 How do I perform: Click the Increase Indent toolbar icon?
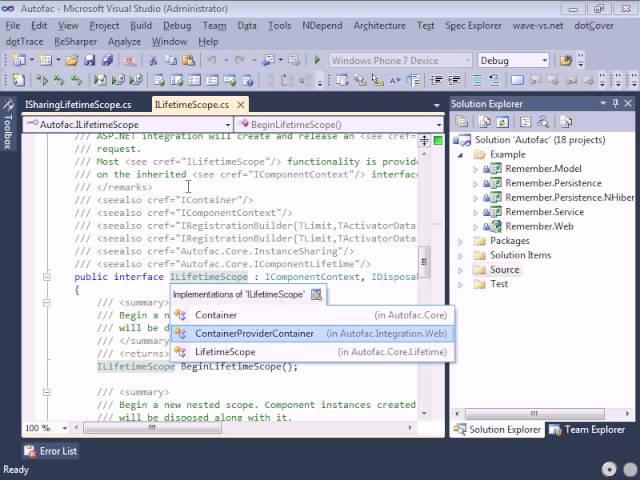[454, 80]
